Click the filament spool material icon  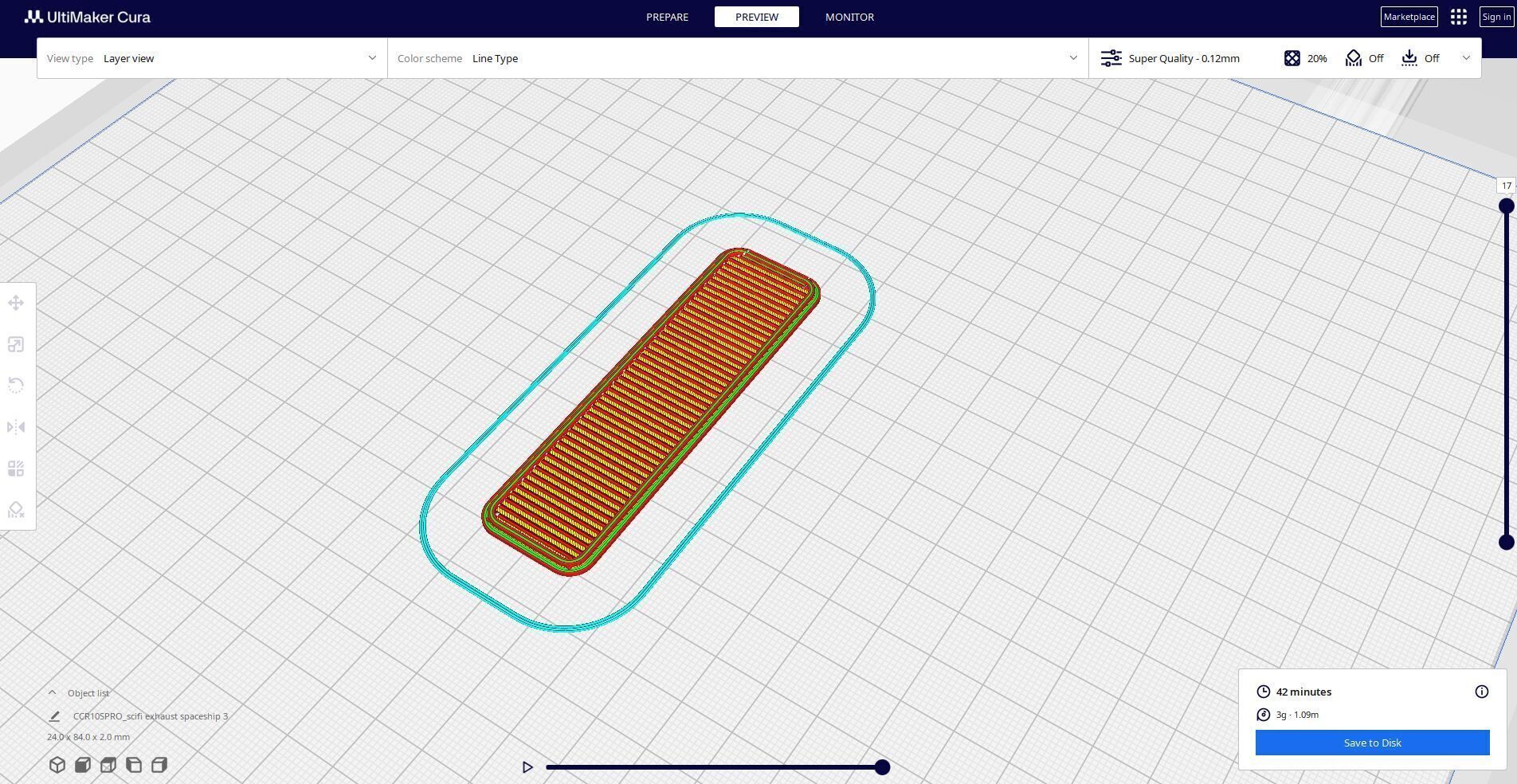(x=1264, y=715)
